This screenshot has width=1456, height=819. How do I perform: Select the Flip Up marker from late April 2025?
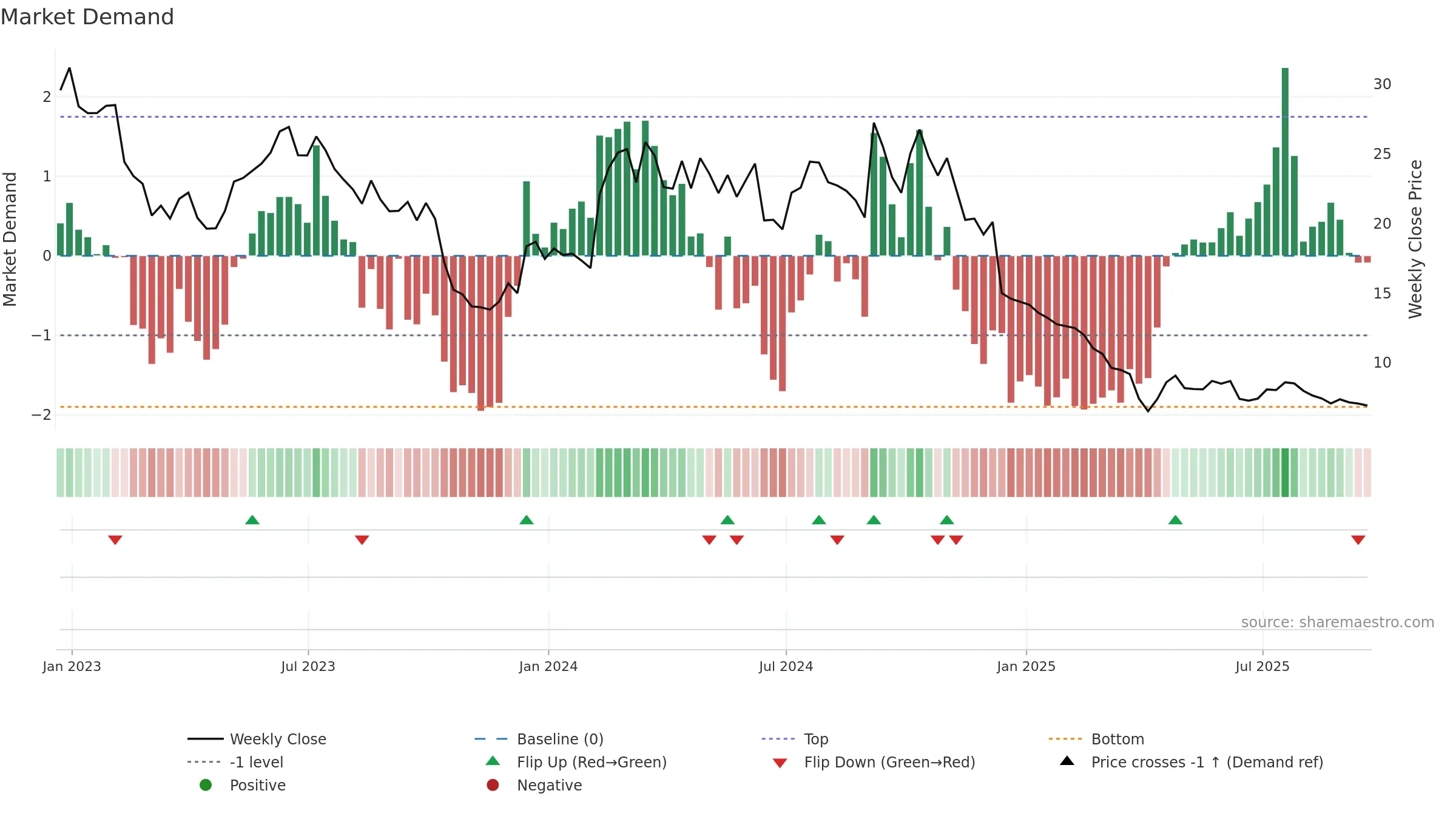point(1175,520)
